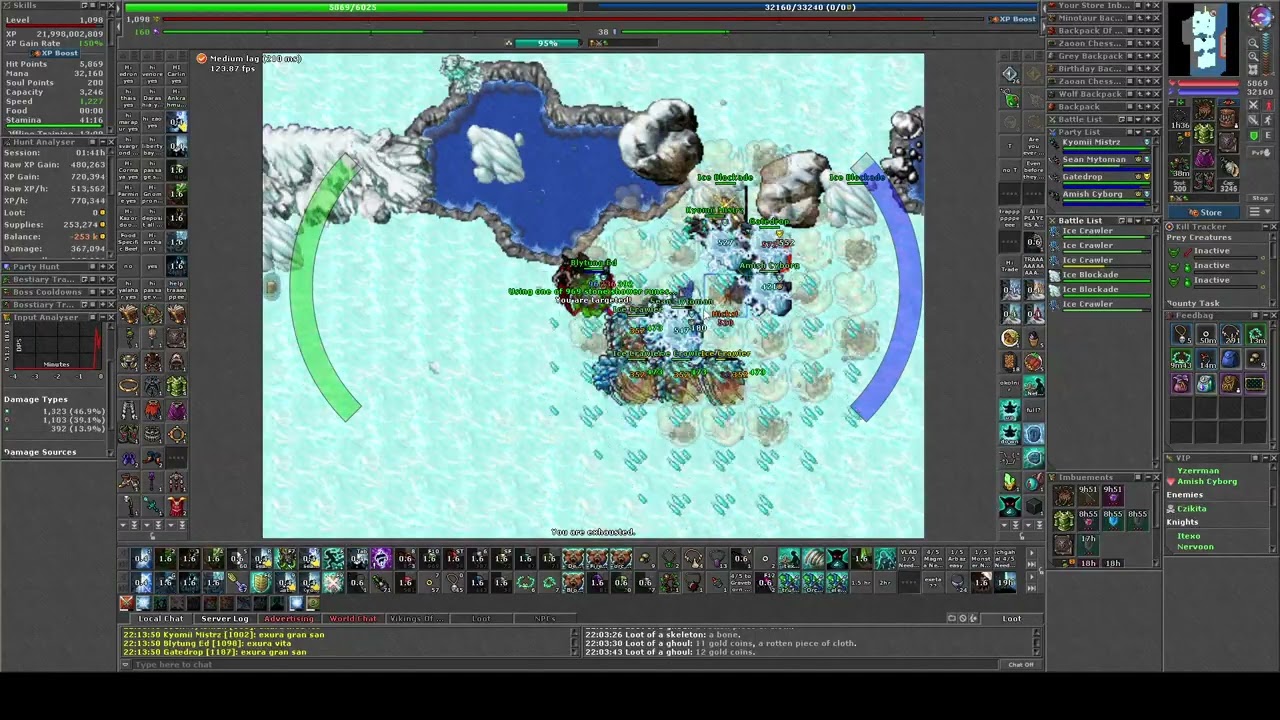Expand the Party Hunt panel
Viewport: 1280px width, 720px height.
101,267
